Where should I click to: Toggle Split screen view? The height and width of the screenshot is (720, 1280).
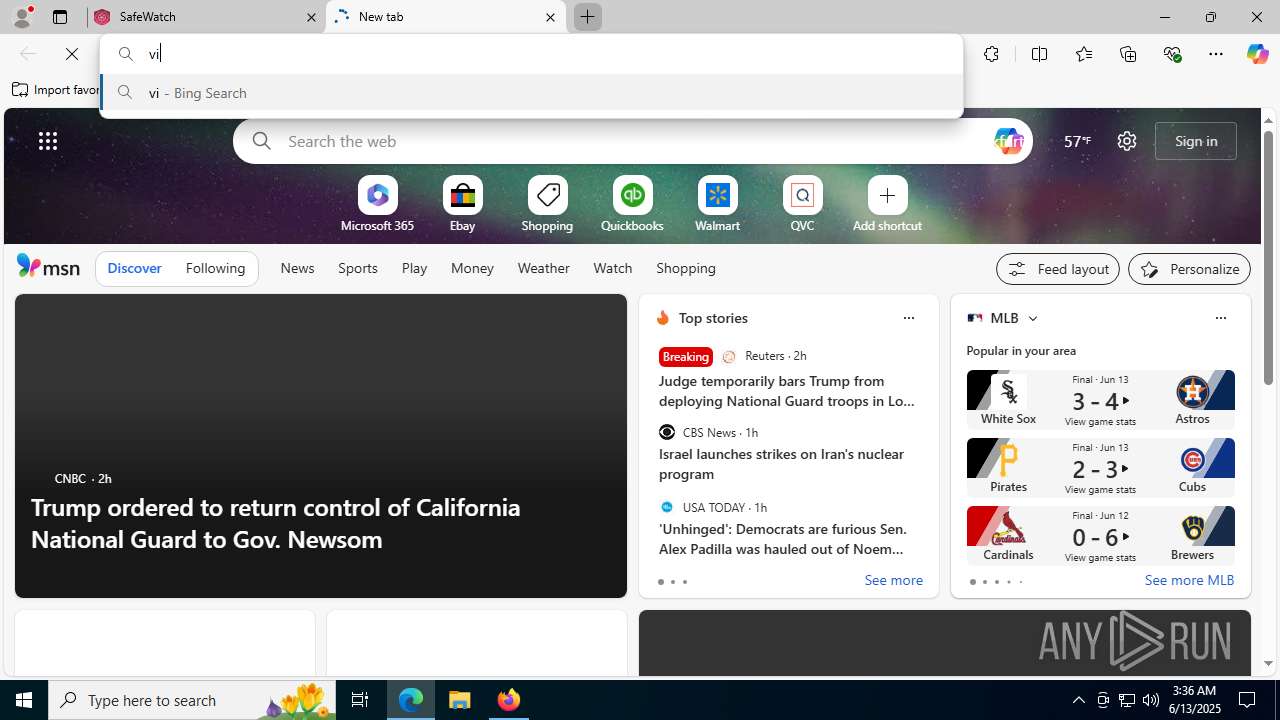point(1039,54)
